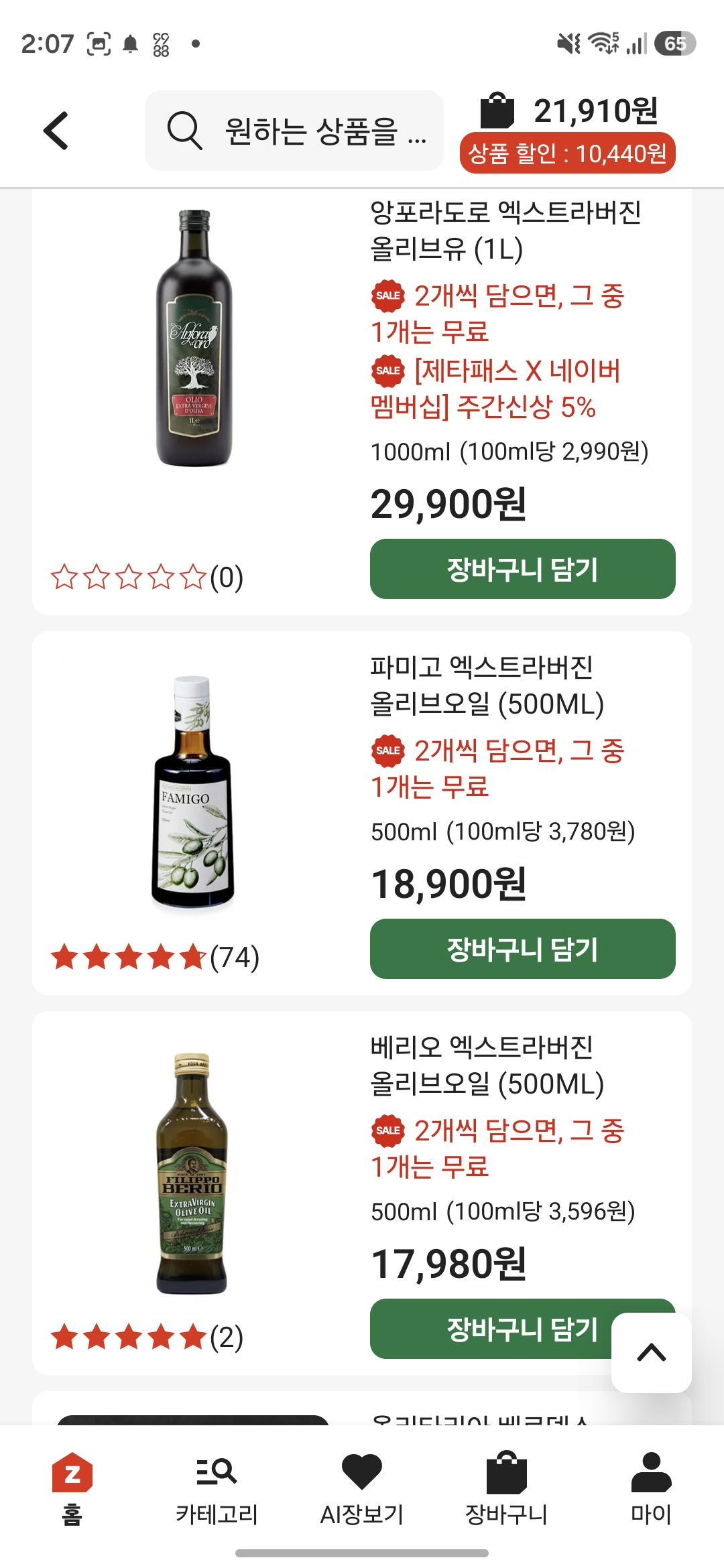Image resolution: width=724 pixels, height=1568 pixels.
Task: Open the FAMIGO bottle image
Action: click(x=192, y=792)
